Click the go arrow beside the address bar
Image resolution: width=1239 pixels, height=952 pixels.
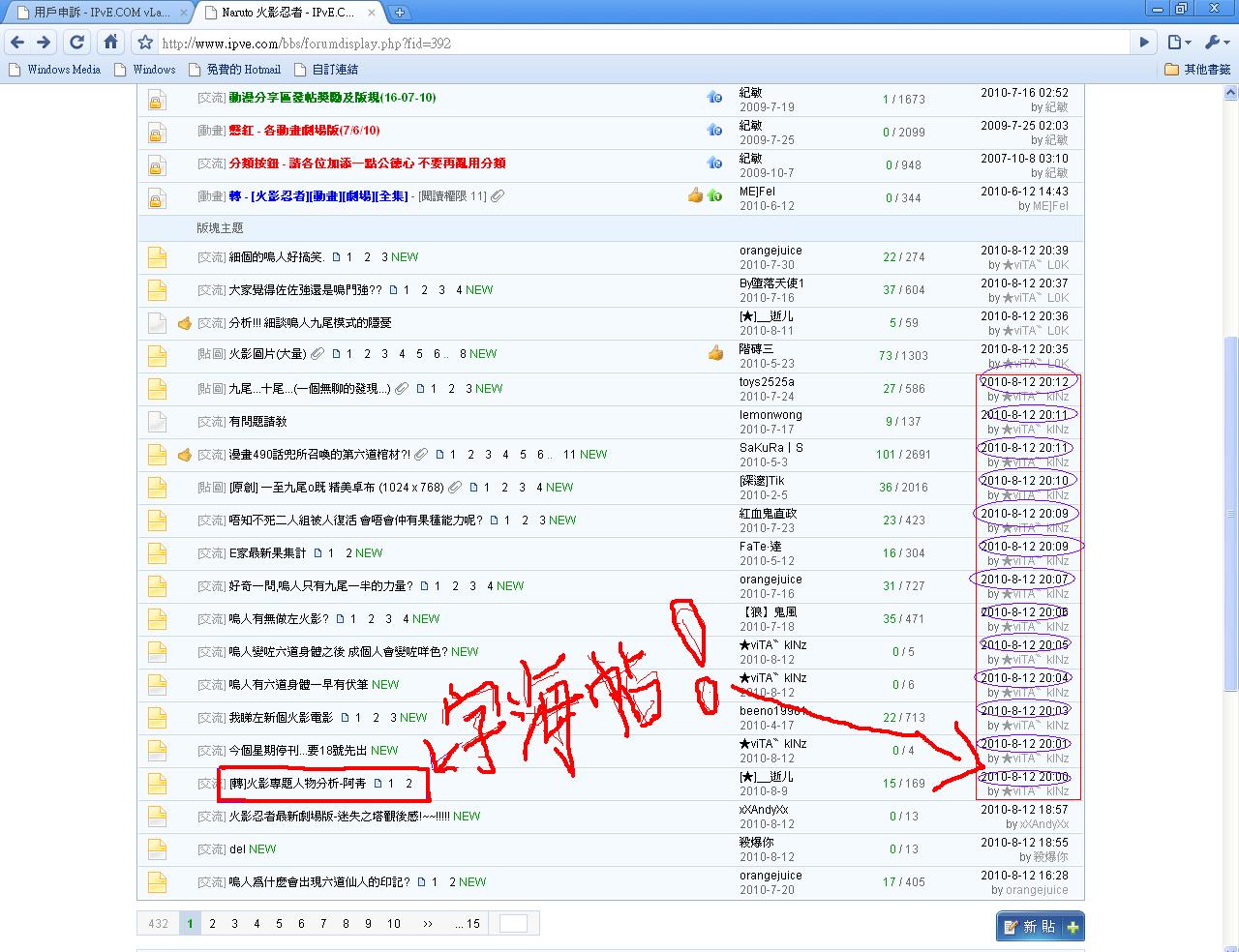(1144, 43)
